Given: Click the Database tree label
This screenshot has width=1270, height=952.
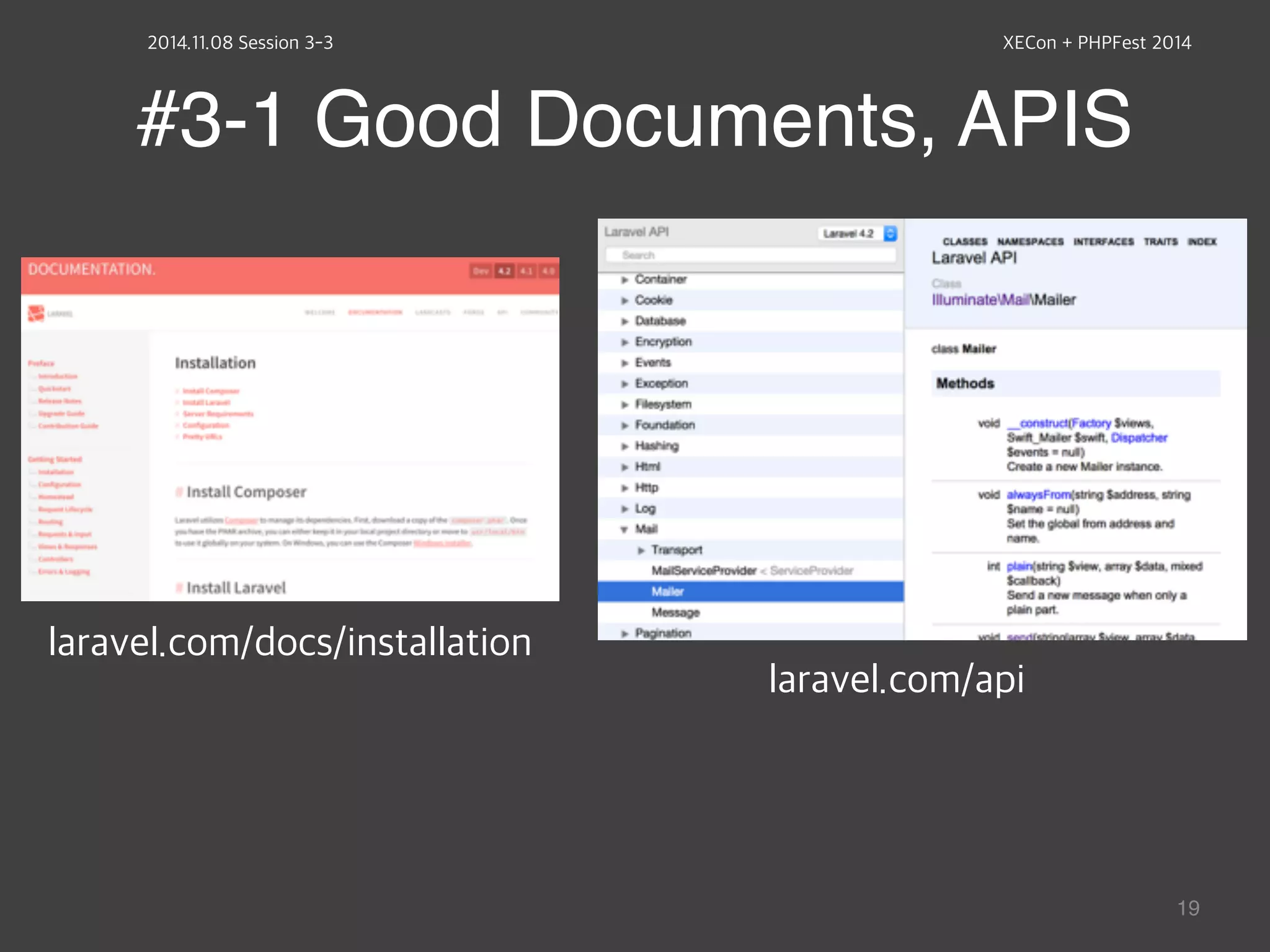Looking at the screenshot, I should click(x=660, y=321).
